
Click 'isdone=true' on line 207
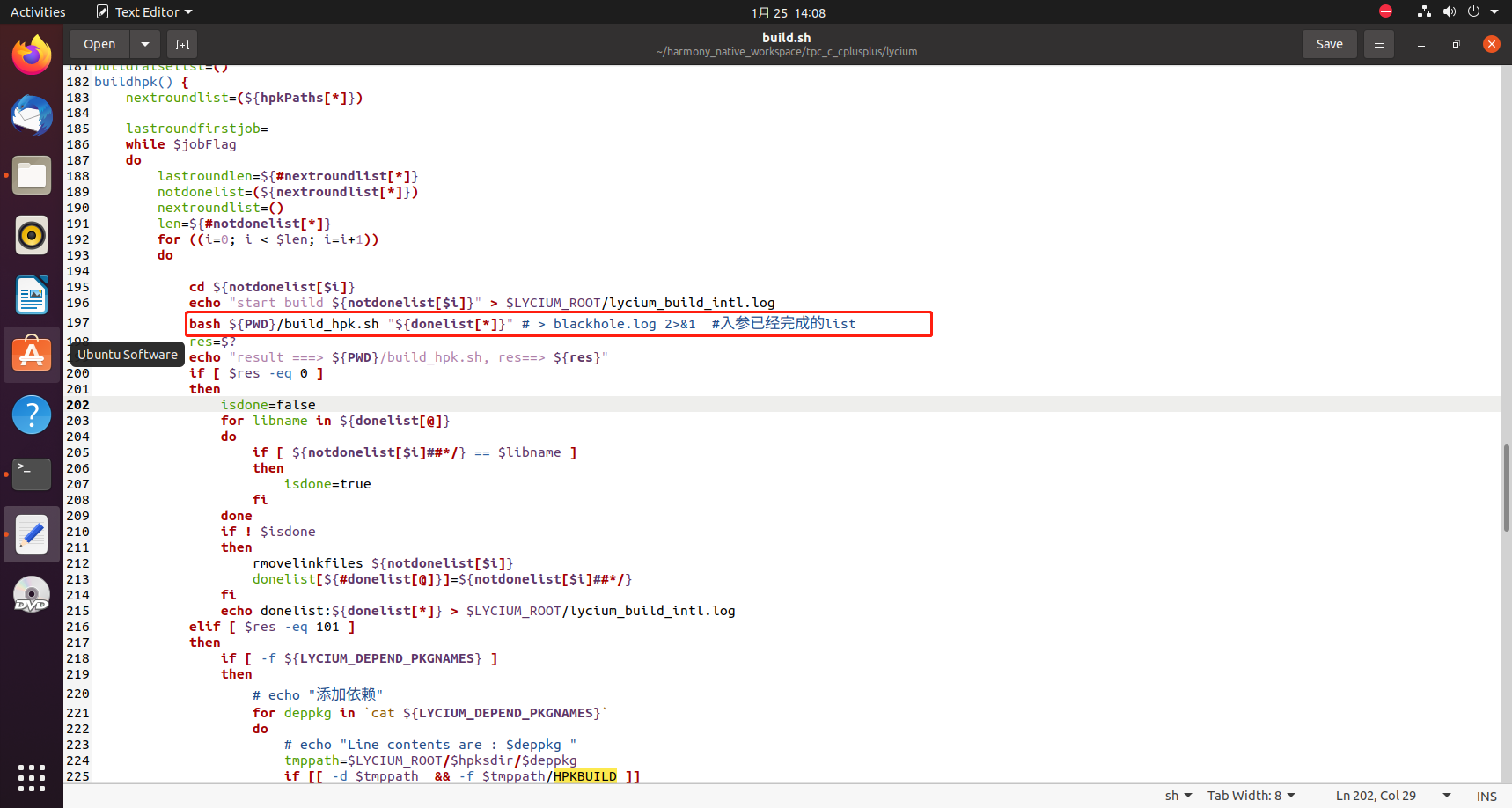pyautogui.click(x=327, y=484)
